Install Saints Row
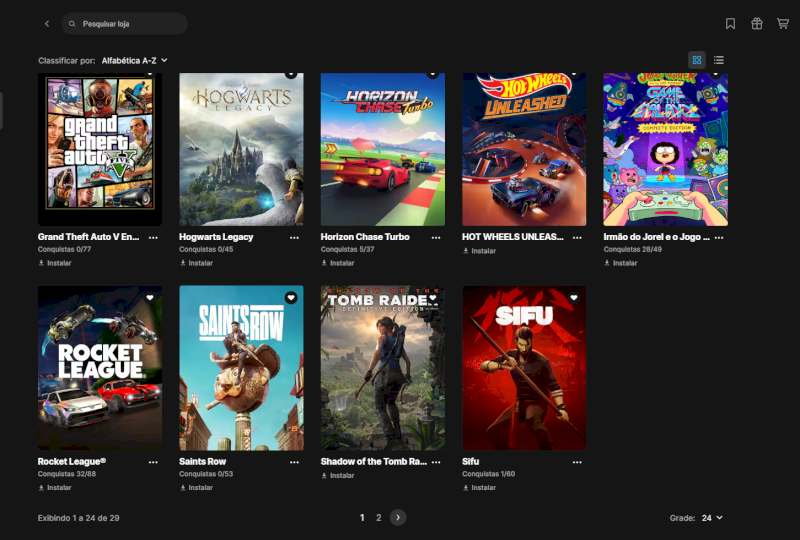 point(196,487)
